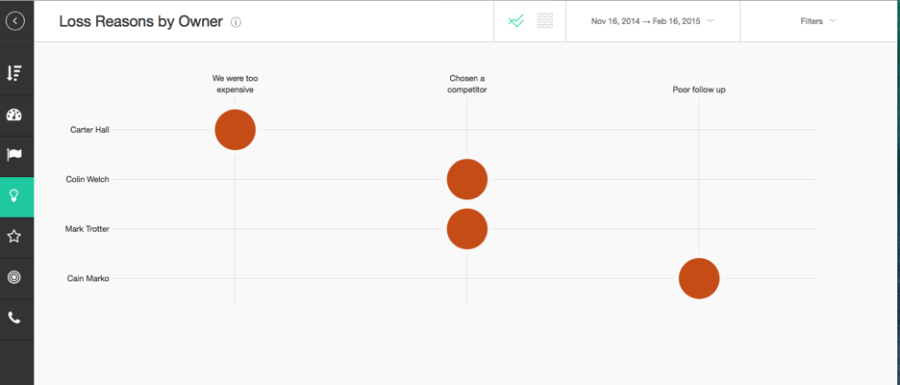The width and height of the screenshot is (900, 385).
Task: Open the star favorites icon
Action: [x=14, y=236]
